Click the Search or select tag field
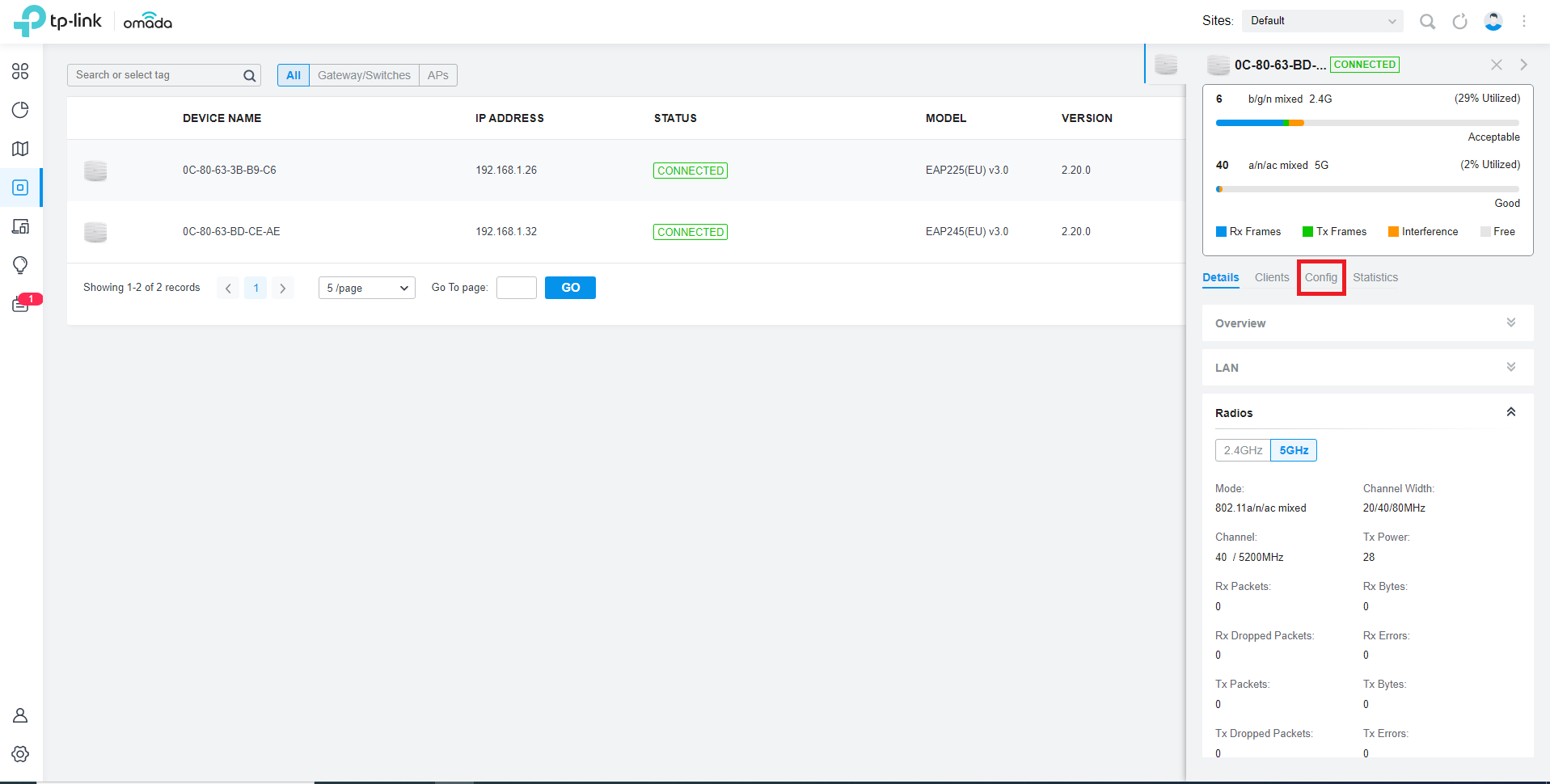Screen dimensions: 1550x784 pos(158,75)
